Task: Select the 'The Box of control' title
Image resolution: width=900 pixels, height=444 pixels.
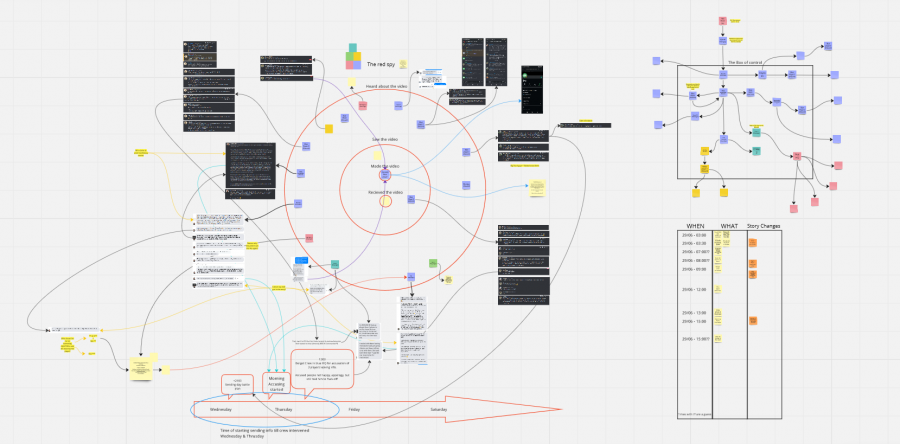Action: (745, 62)
